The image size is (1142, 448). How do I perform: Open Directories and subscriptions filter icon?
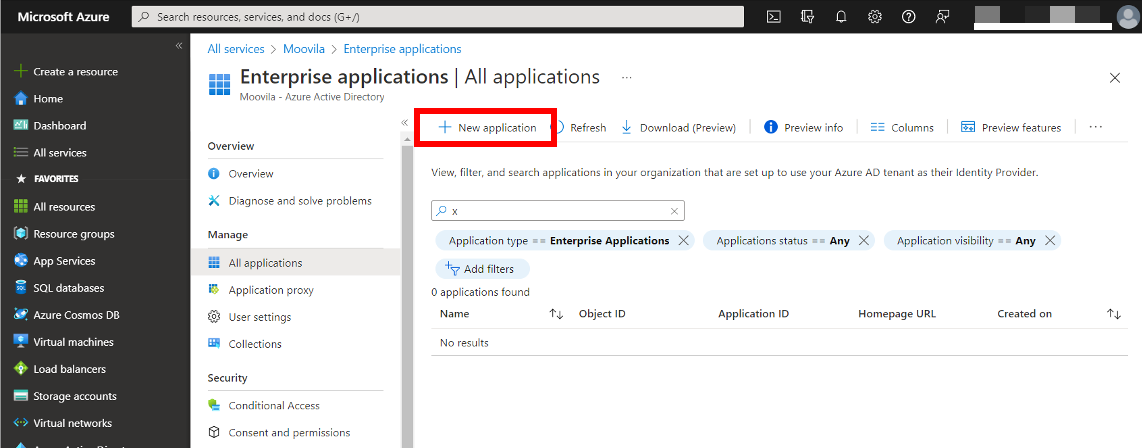(x=807, y=17)
